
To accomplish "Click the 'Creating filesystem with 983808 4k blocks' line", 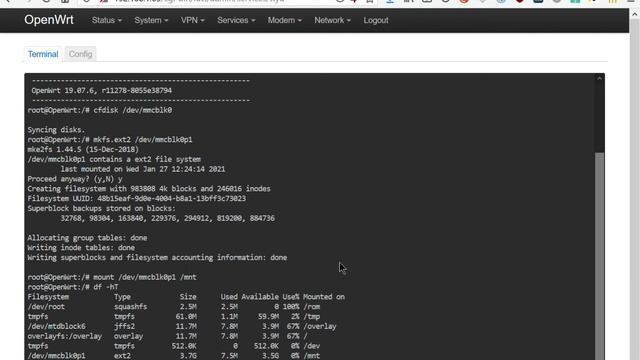I will (149, 189).
